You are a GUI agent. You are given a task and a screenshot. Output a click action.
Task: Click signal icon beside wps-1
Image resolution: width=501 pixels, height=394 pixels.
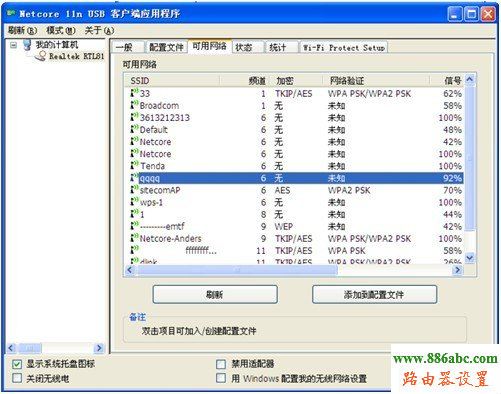tap(134, 202)
